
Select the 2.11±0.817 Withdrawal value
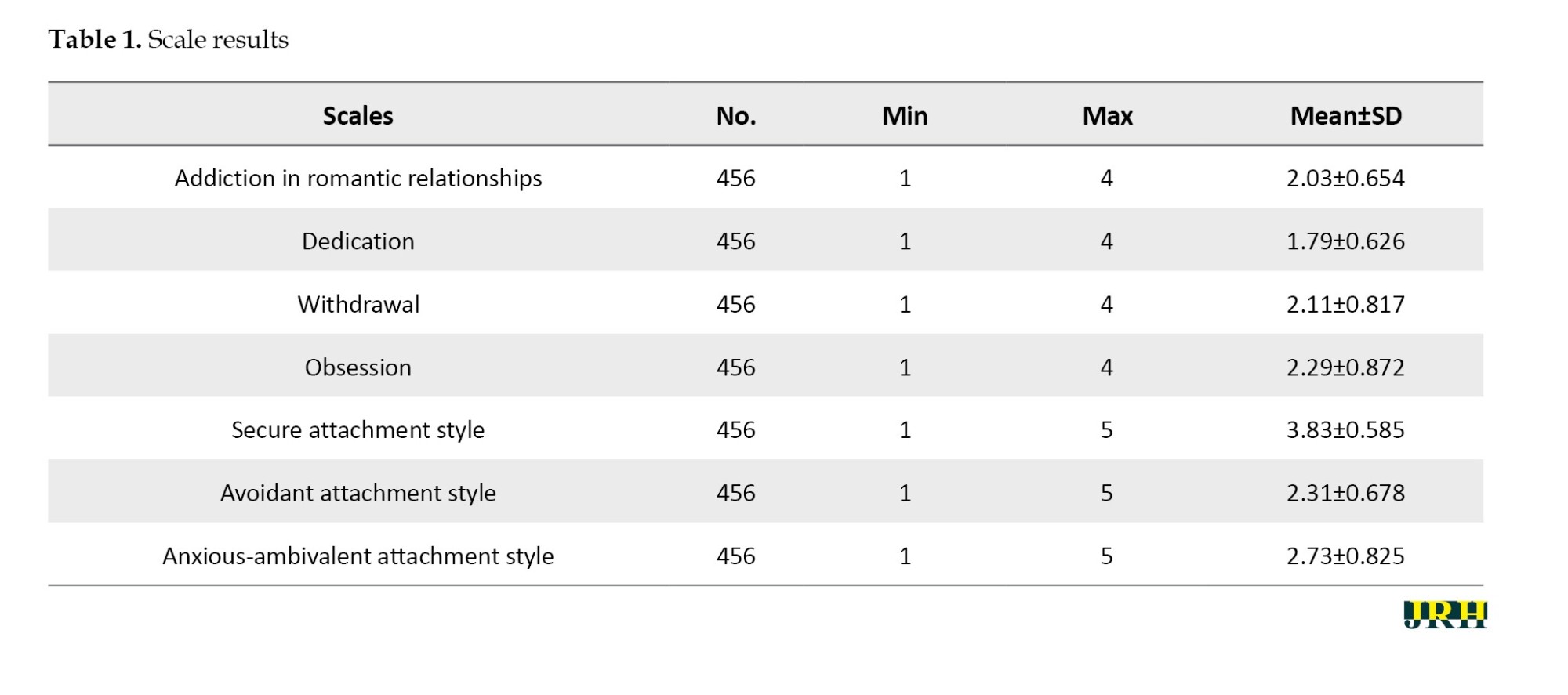[x=1346, y=304]
